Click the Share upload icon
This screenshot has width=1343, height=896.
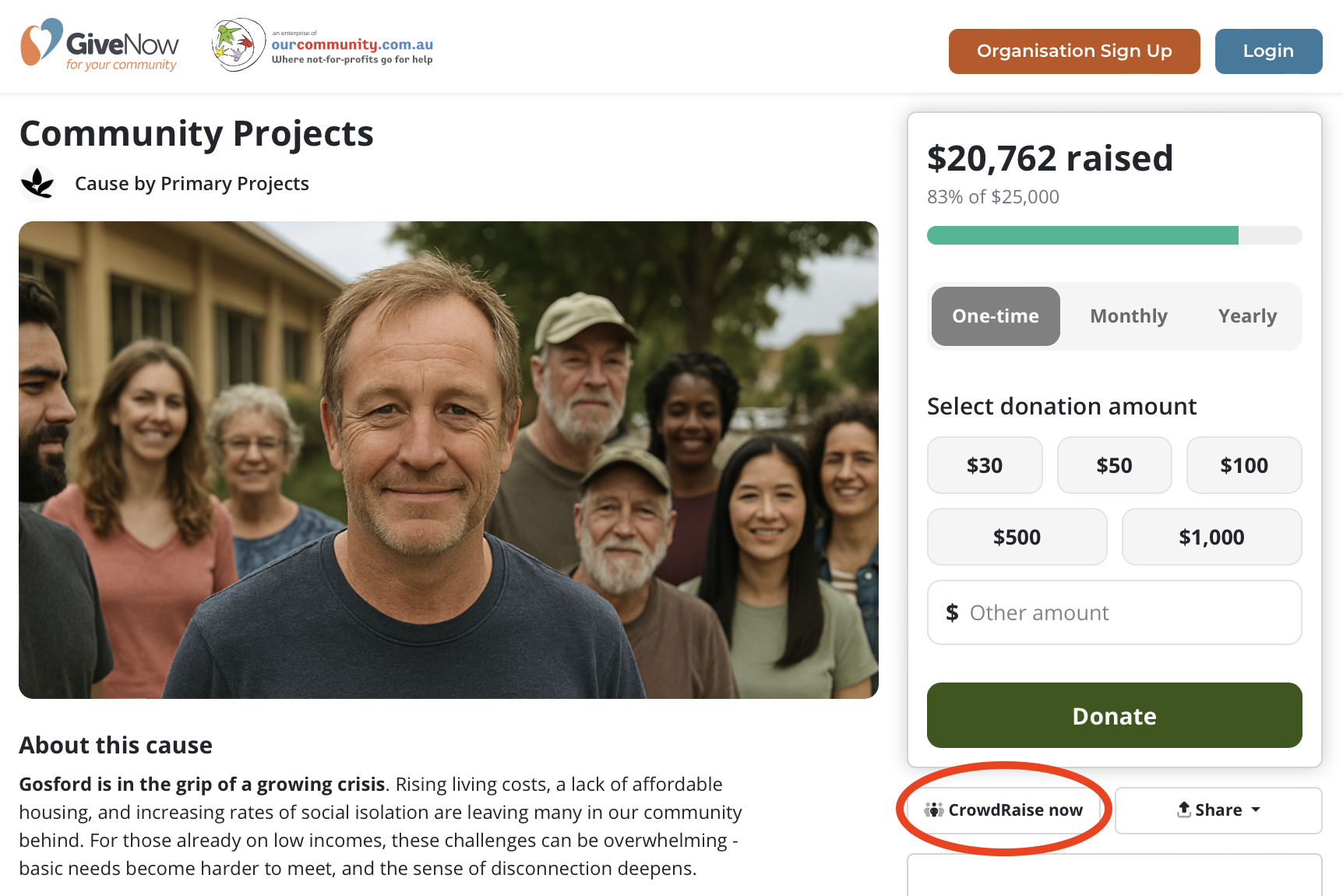pyautogui.click(x=1184, y=810)
